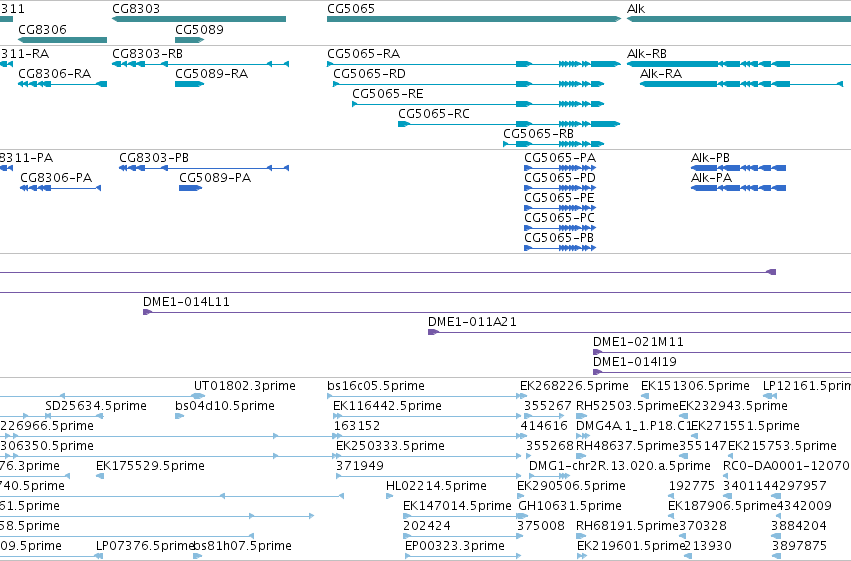Select protein CG5065-PA

[560, 168]
